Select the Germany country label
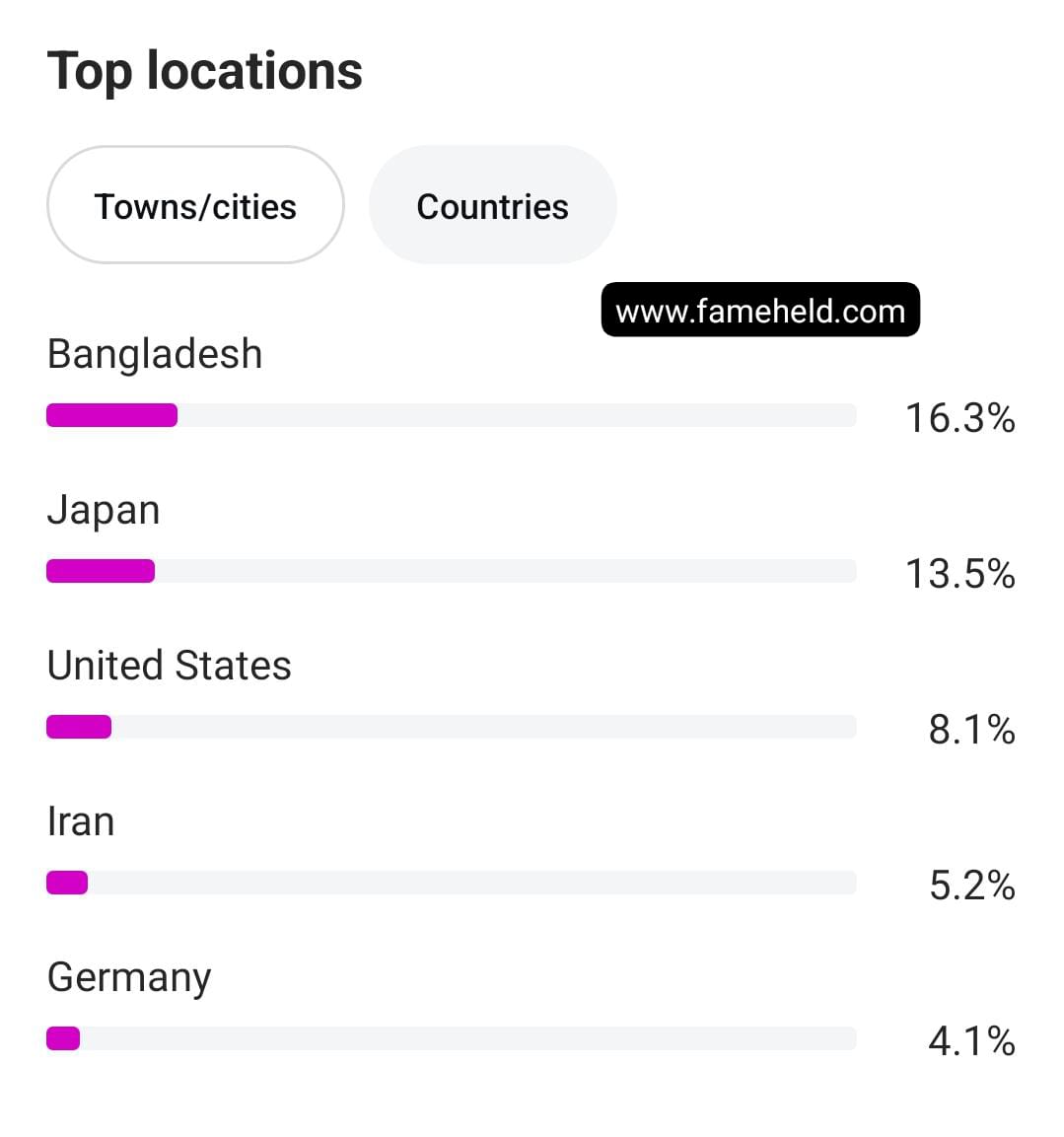 (129, 977)
